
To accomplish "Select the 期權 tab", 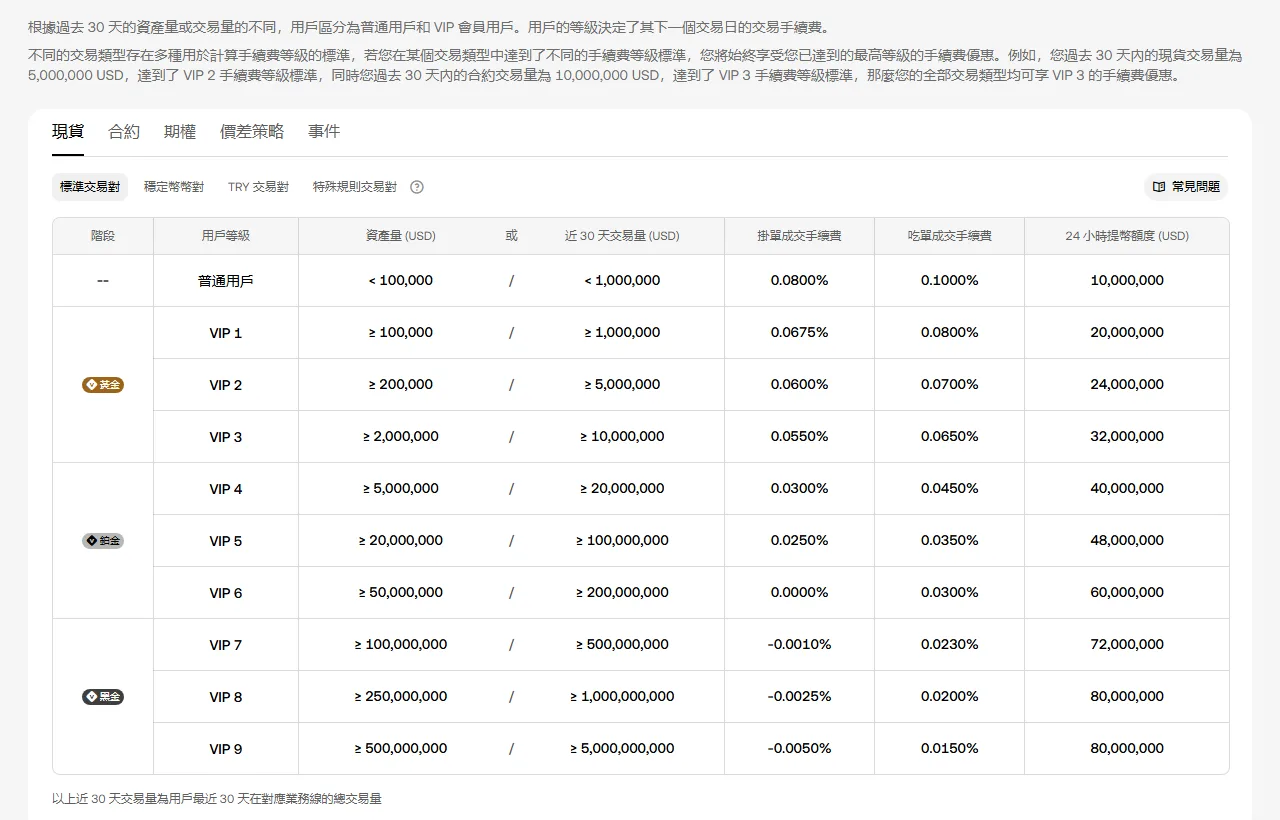I will coord(180,132).
